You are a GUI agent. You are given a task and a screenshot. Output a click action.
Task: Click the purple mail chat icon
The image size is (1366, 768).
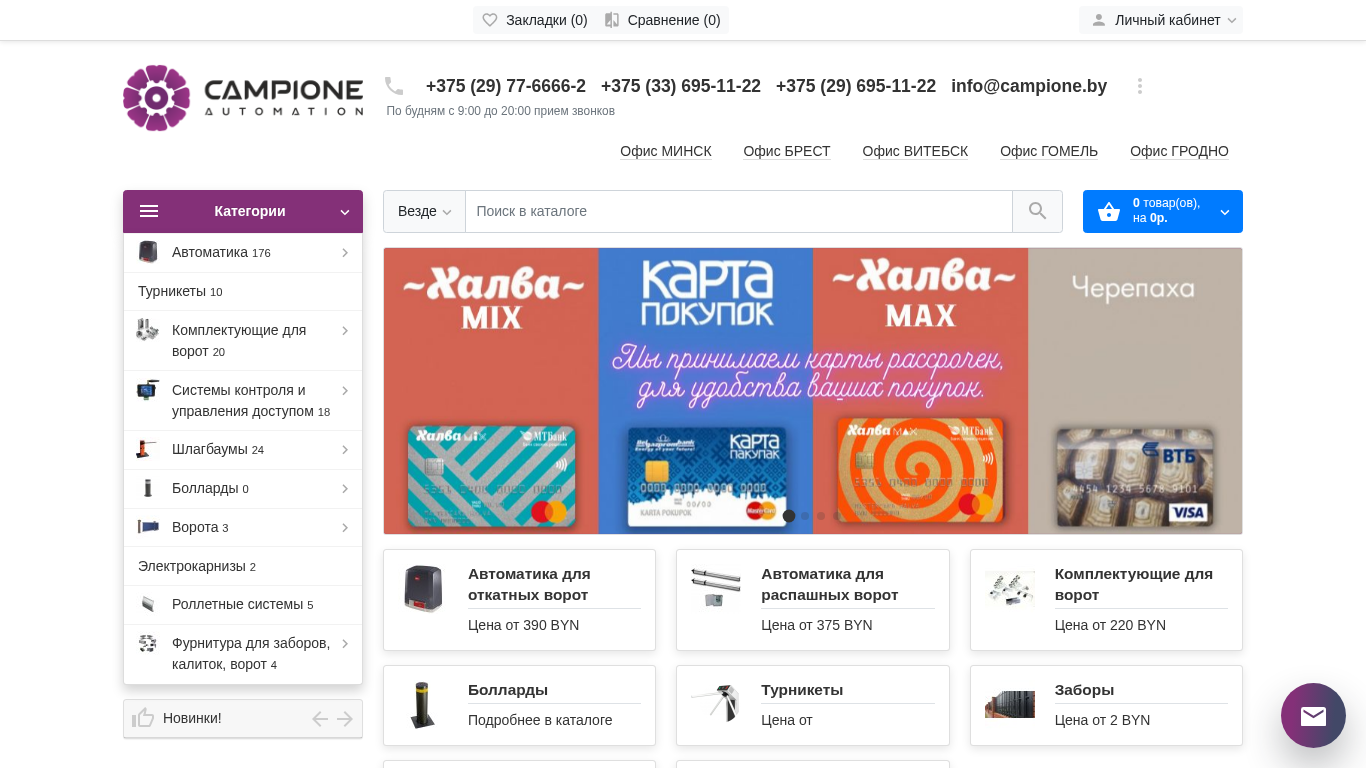(1313, 715)
